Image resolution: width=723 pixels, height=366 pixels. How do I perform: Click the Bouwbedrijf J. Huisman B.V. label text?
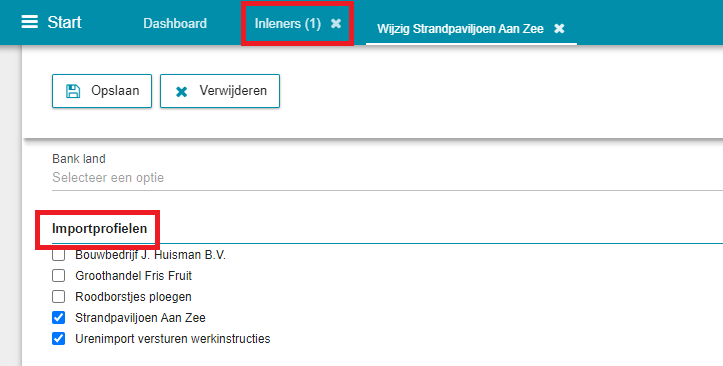click(x=151, y=254)
